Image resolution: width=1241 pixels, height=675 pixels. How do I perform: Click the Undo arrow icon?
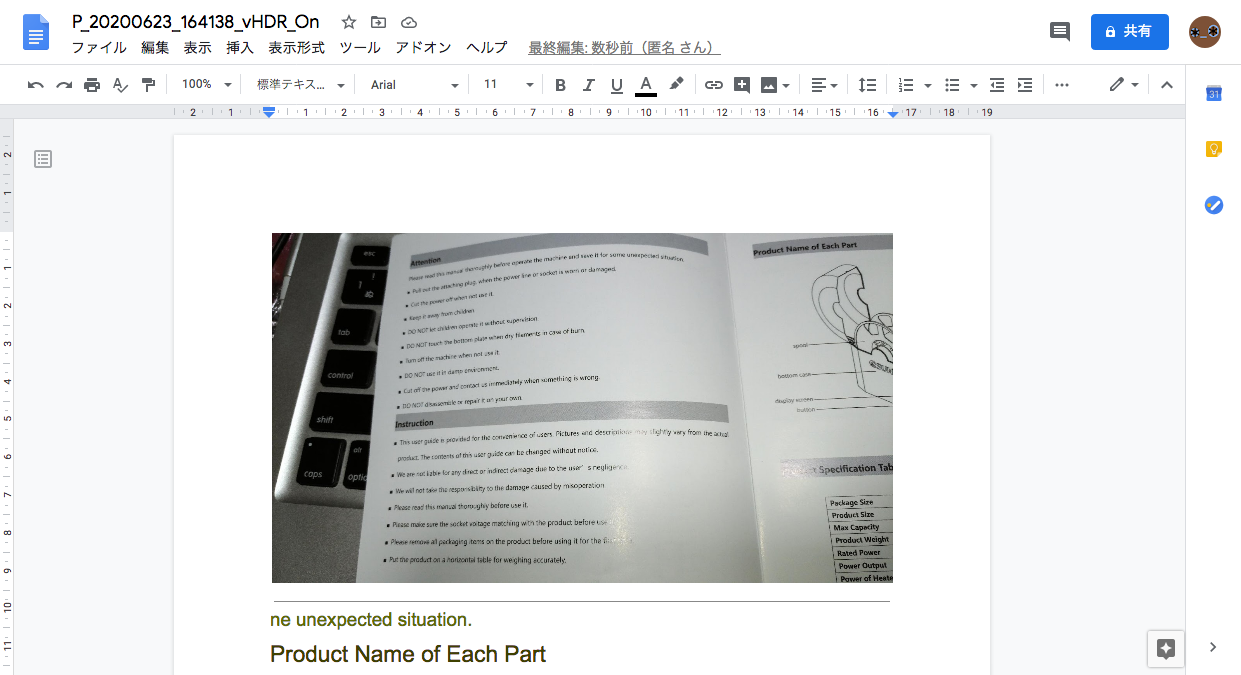click(36, 85)
